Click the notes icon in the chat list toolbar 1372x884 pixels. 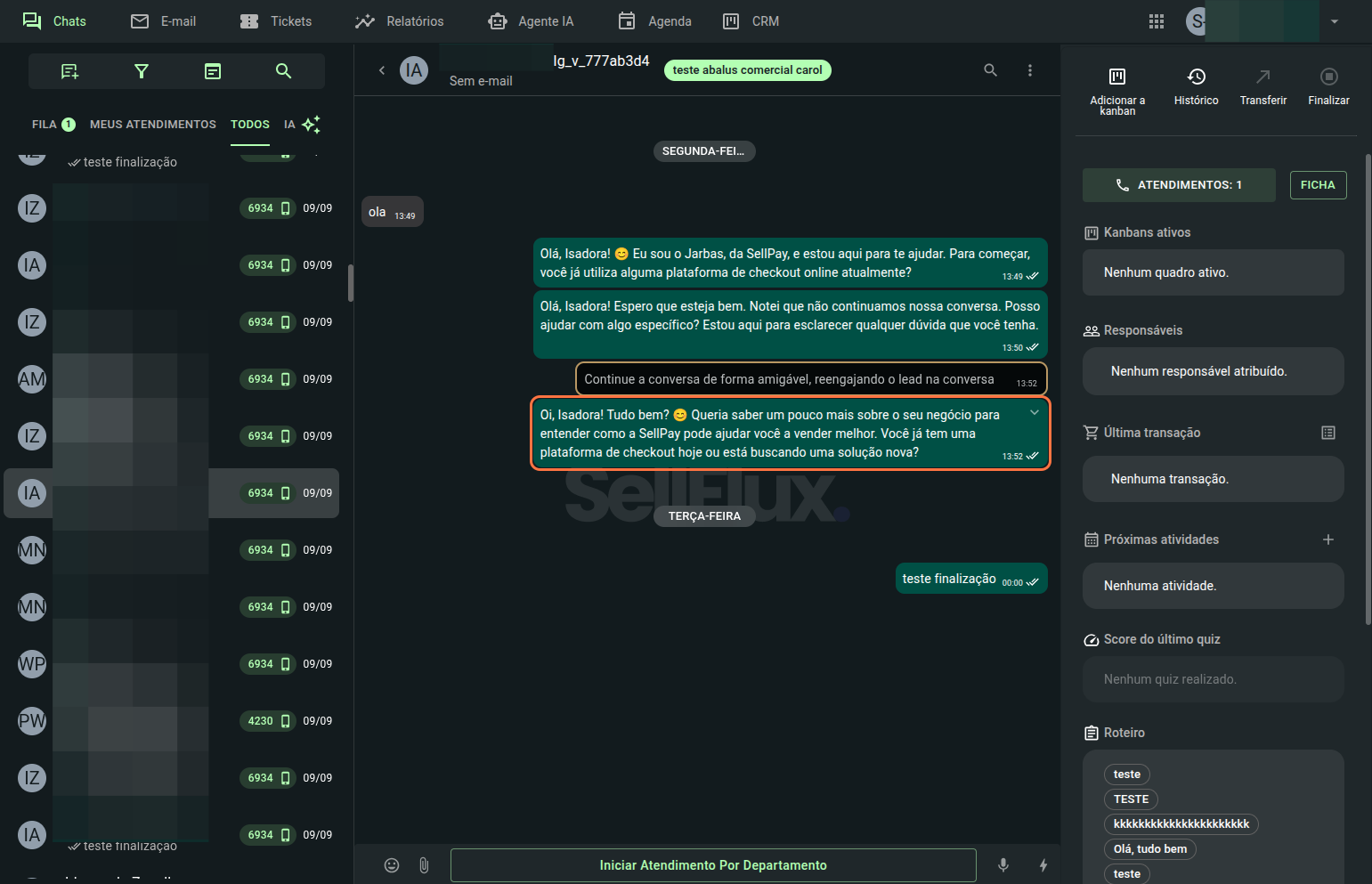click(x=213, y=71)
